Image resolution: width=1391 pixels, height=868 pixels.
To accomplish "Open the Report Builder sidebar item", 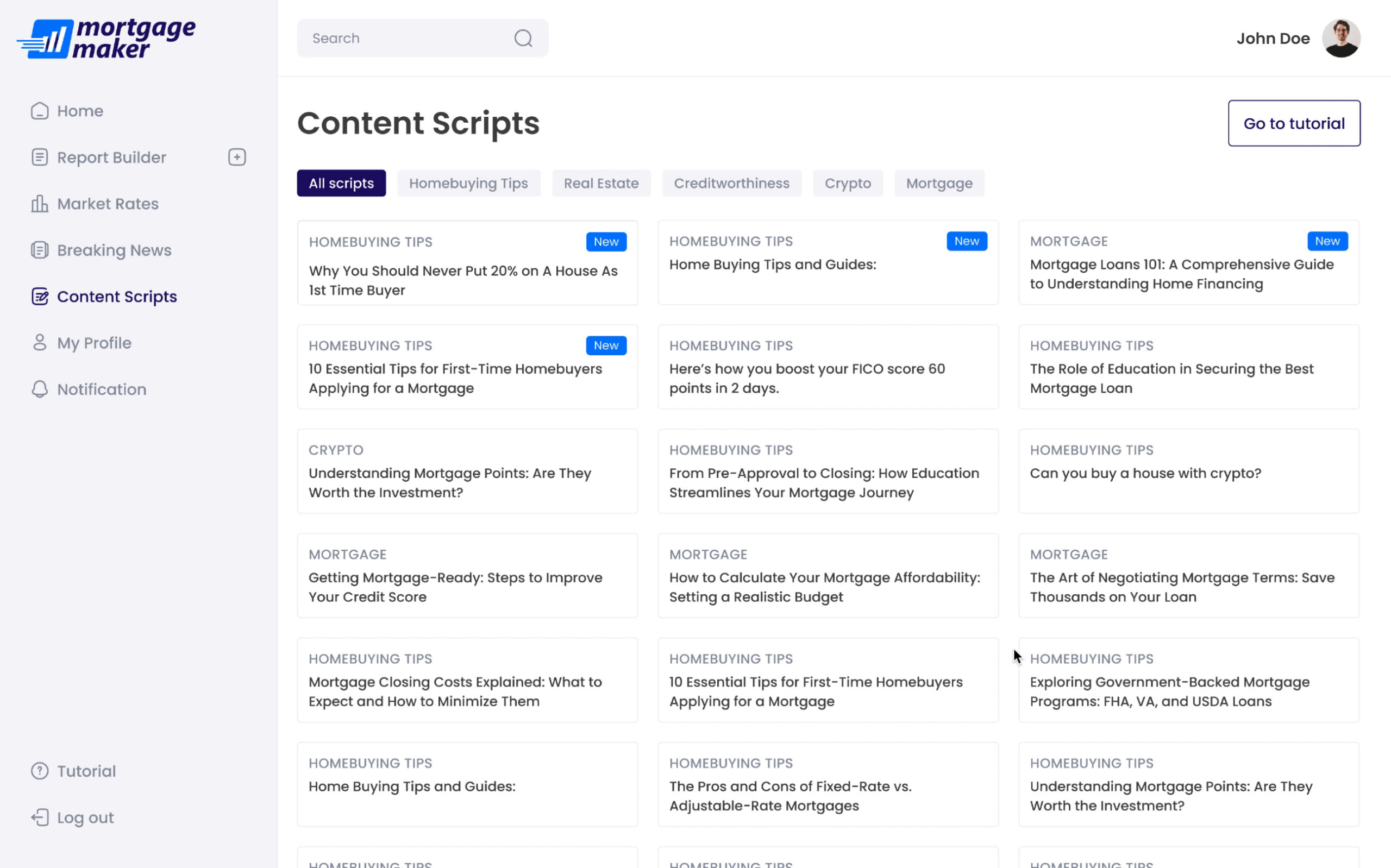I will [111, 158].
